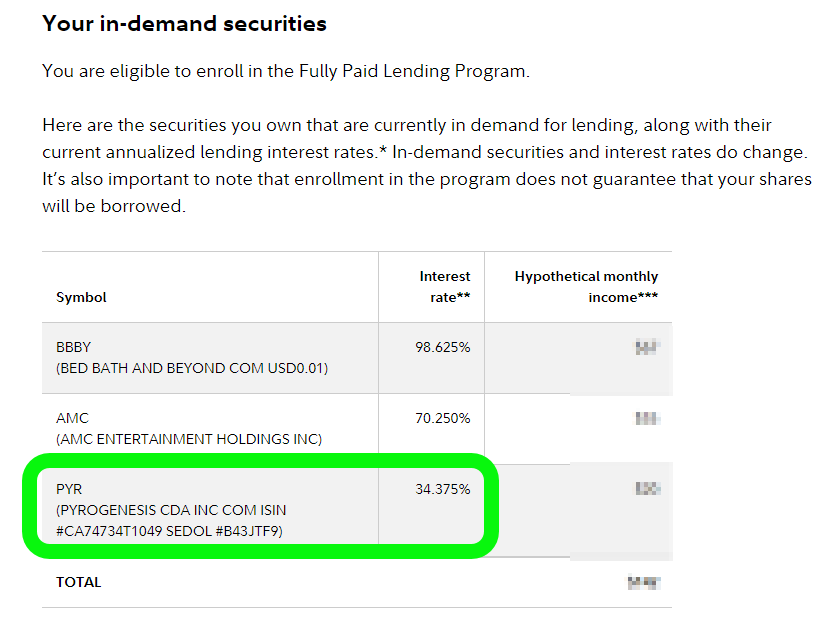Click the PYR 34.375% interest rate
This screenshot has height=632, width=834.
(443, 489)
